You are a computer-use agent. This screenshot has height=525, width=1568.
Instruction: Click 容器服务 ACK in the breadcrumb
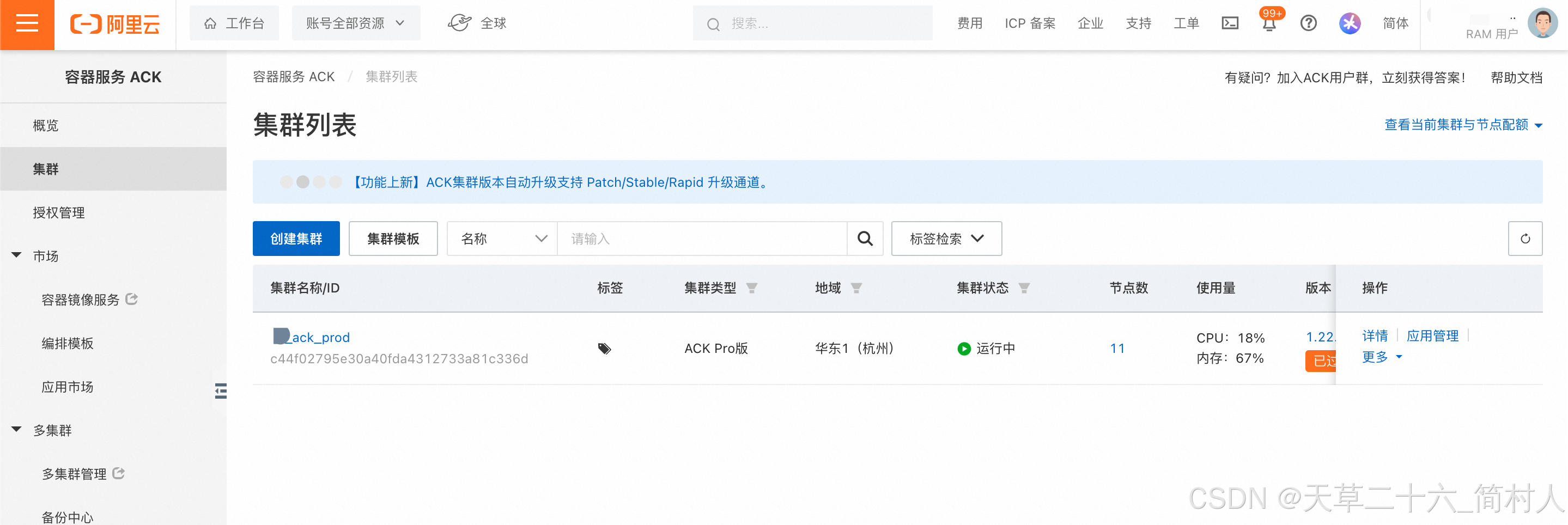pyautogui.click(x=294, y=77)
